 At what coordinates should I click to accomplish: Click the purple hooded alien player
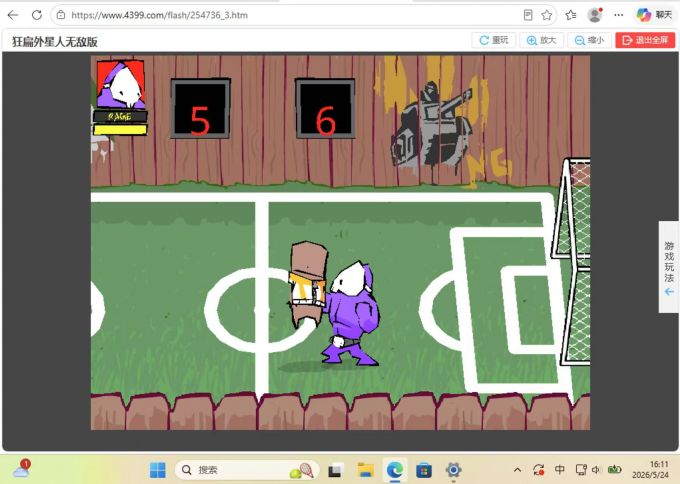pos(352,314)
